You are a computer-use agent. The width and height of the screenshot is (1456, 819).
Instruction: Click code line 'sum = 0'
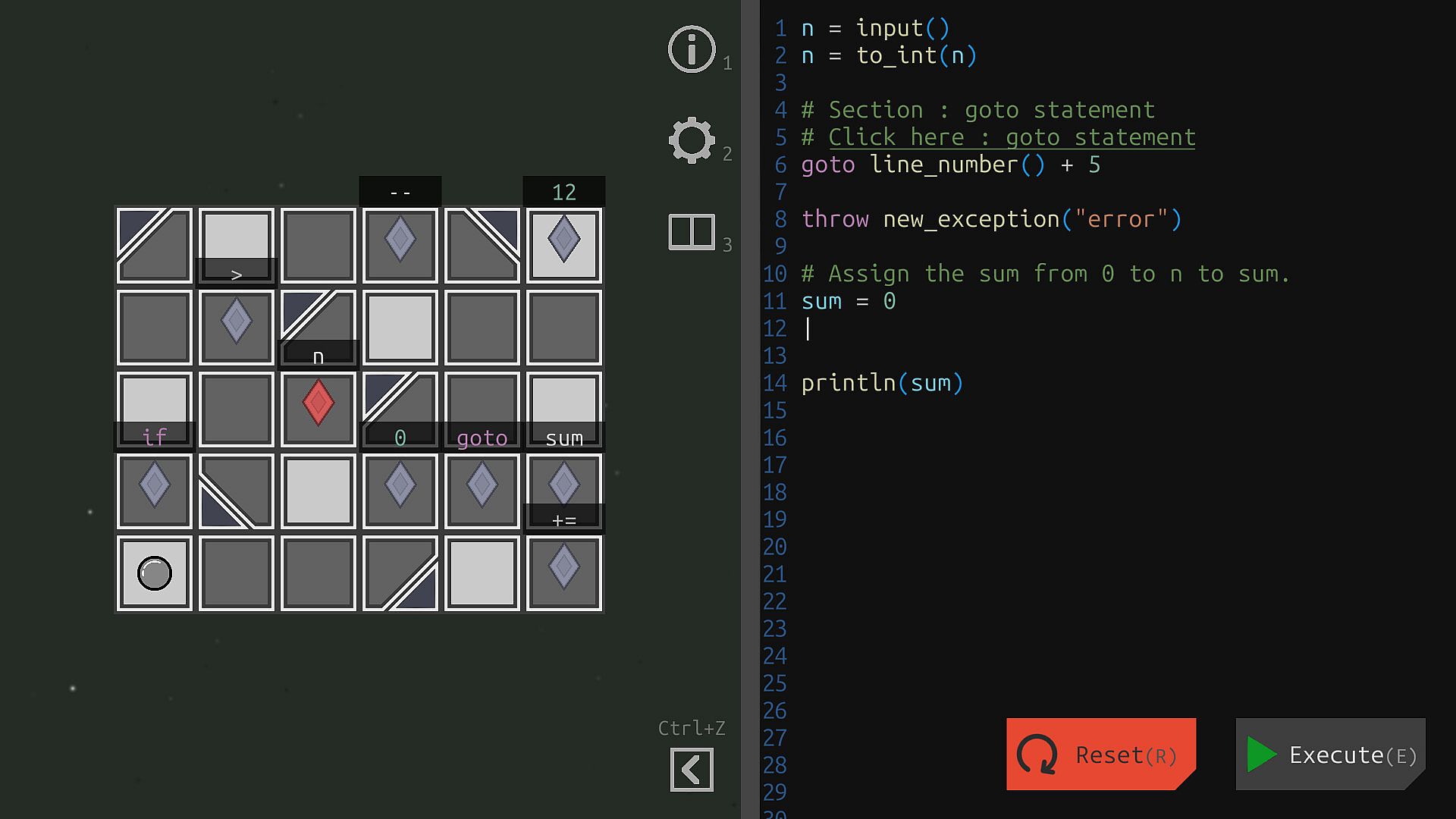click(848, 301)
